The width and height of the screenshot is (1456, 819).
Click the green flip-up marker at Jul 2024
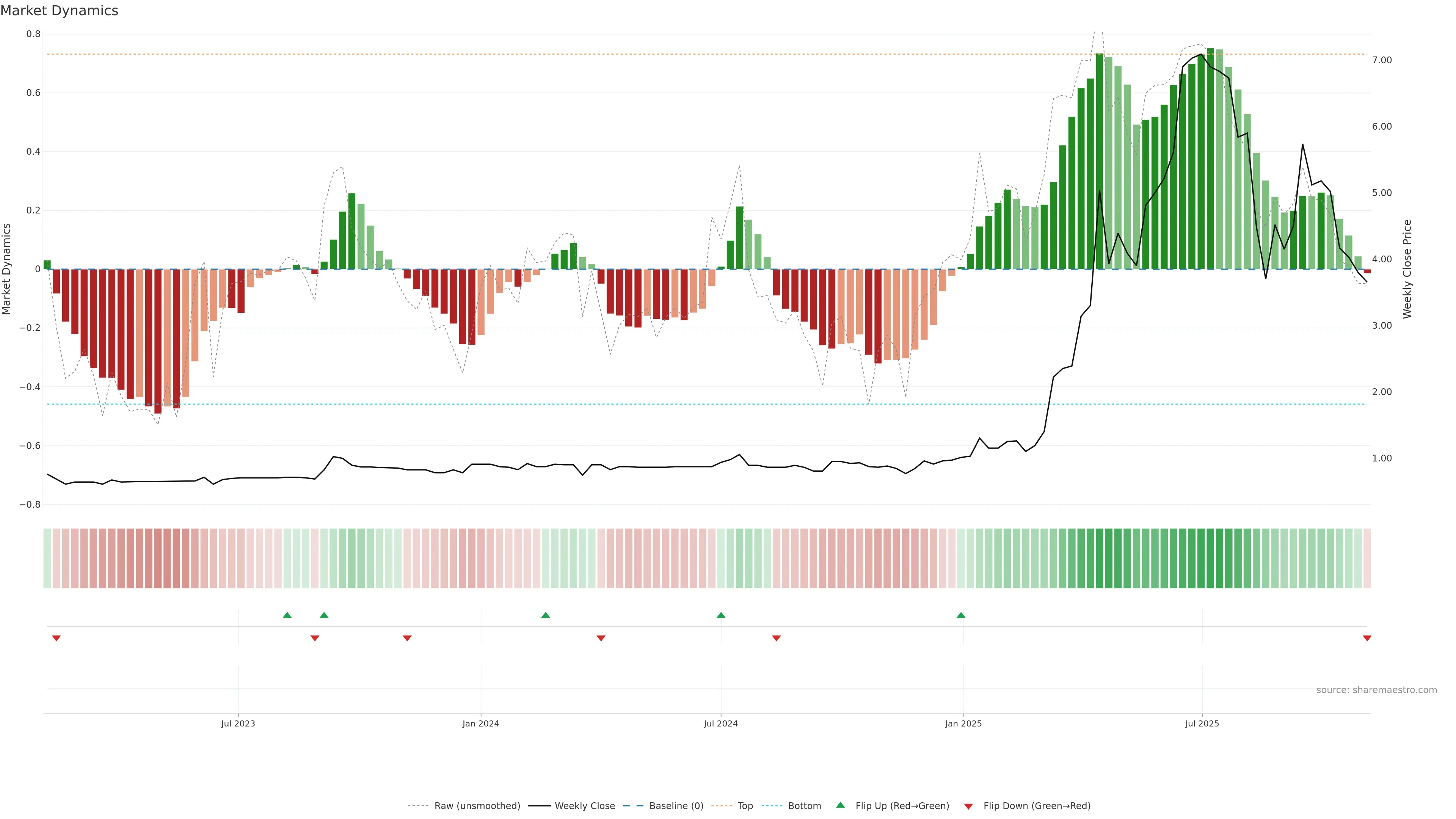(721, 615)
